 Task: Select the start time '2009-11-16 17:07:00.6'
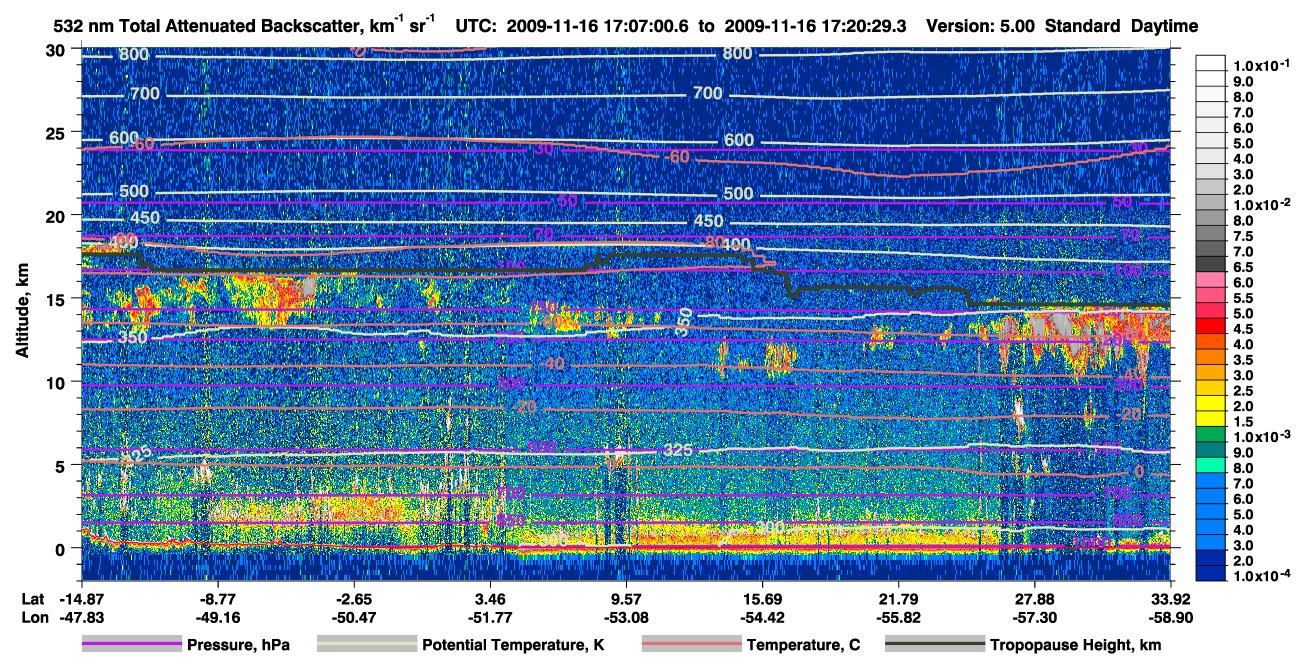[598, 25]
